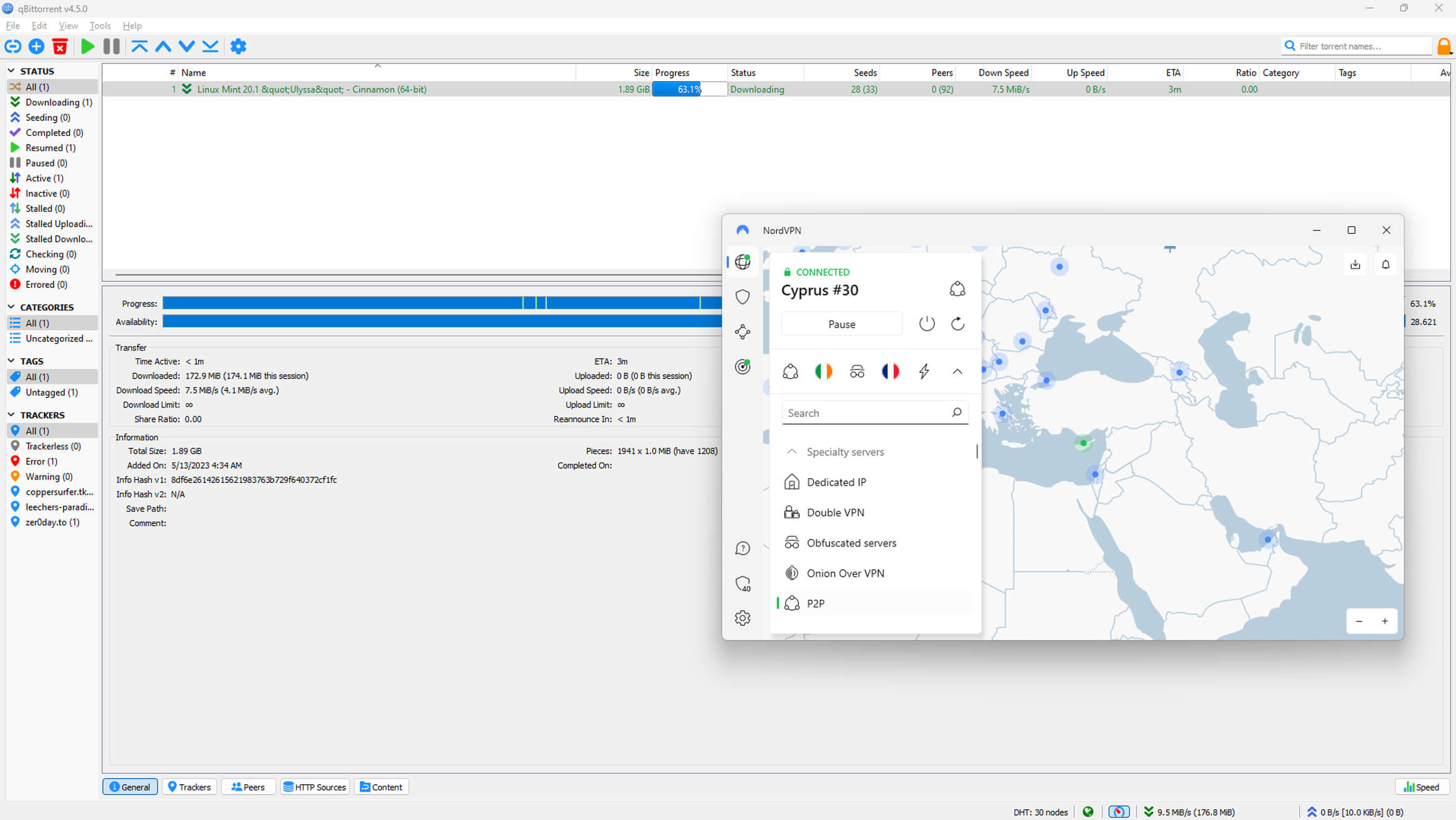
Task: Click NordVPN download updates icon
Action: (1355, 264)
